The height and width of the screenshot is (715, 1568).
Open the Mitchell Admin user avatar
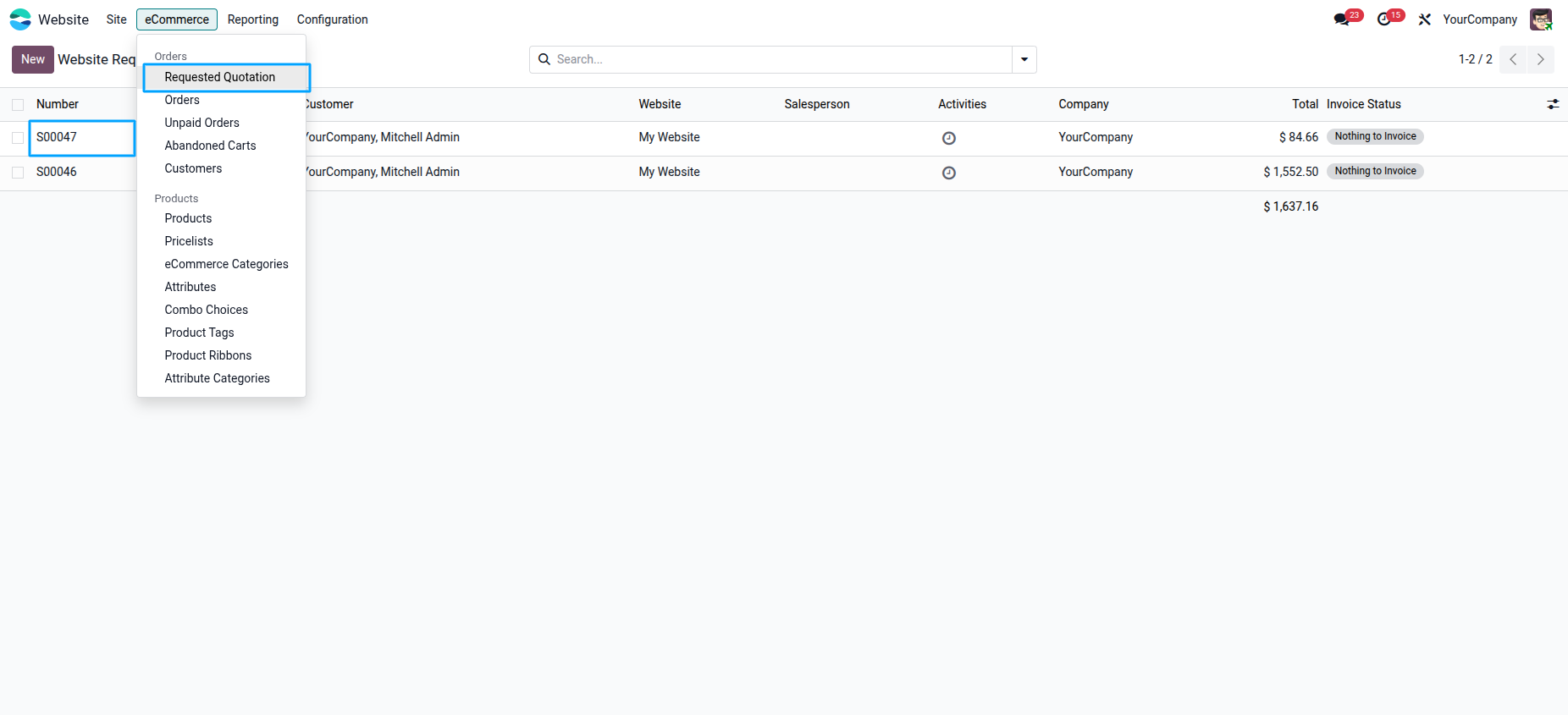click(x=1540, y=19)
